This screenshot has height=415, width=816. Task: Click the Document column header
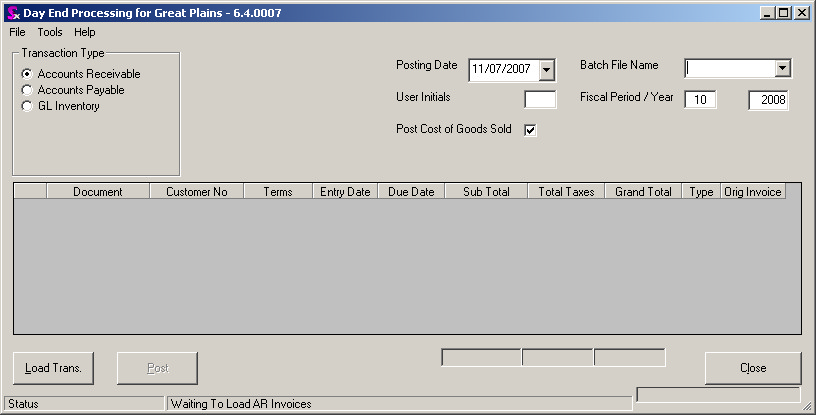coord(97,191)
